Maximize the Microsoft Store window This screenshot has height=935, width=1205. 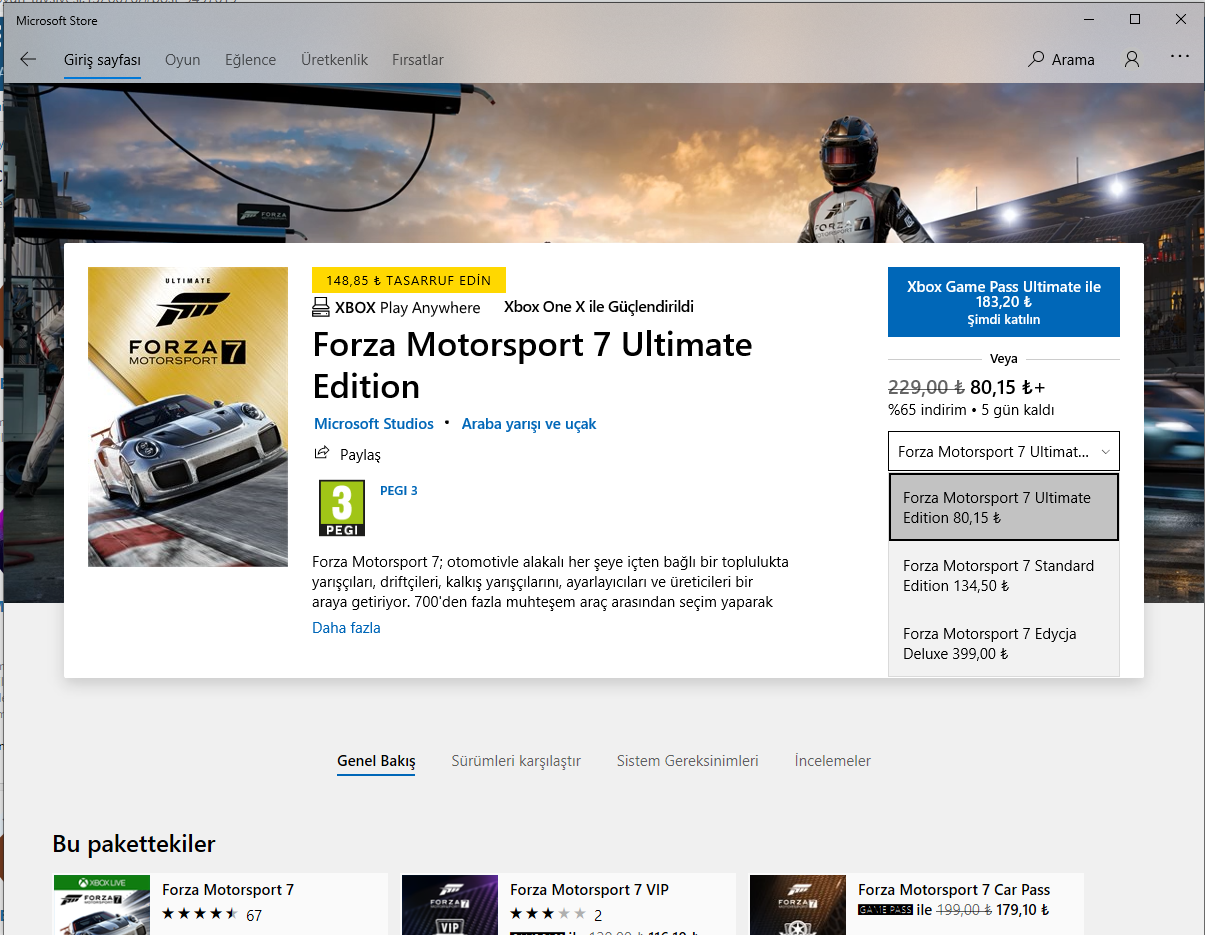1135,19
